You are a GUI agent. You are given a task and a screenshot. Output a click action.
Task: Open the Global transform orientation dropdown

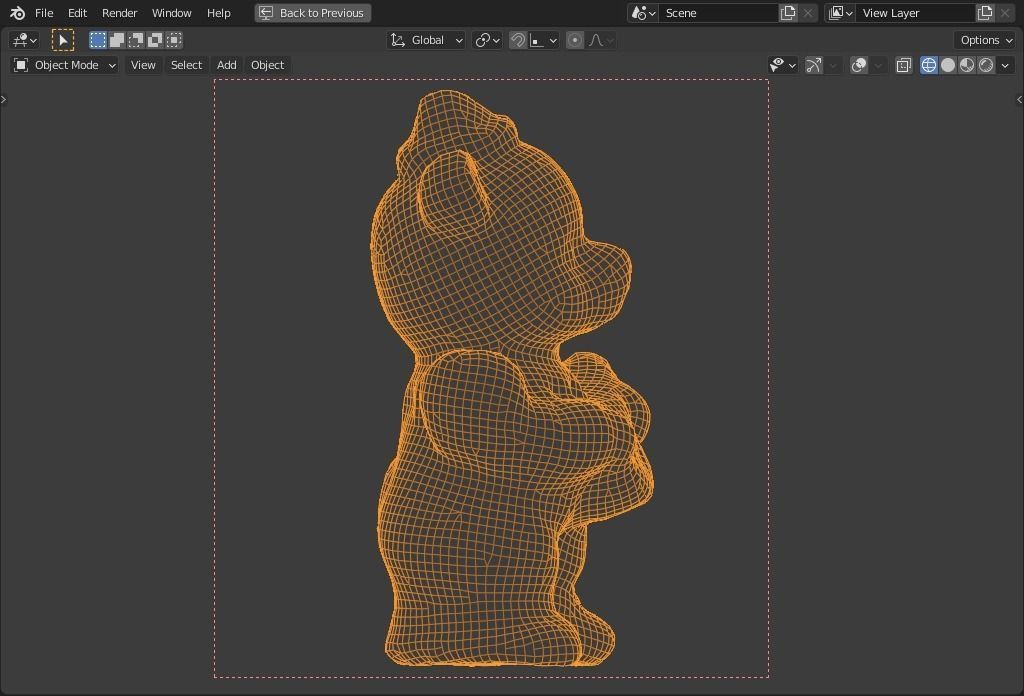point(426,40)
